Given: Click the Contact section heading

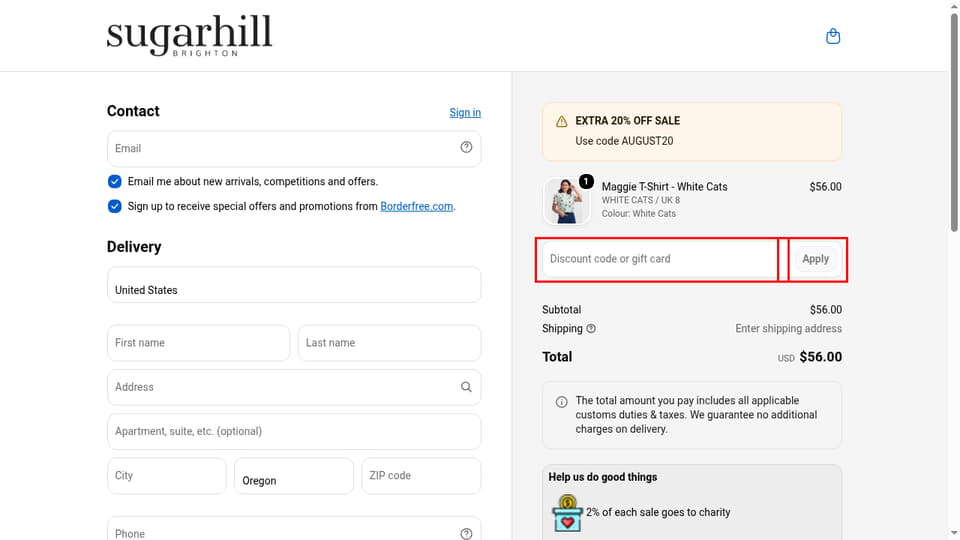Looking at the screenshot, I should pyautogui.click(x=133, y=111).
